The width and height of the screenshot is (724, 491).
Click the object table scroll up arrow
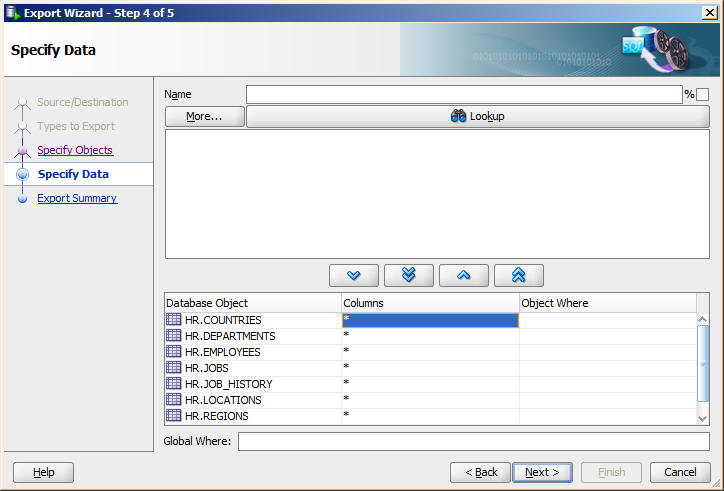(702, 319)
